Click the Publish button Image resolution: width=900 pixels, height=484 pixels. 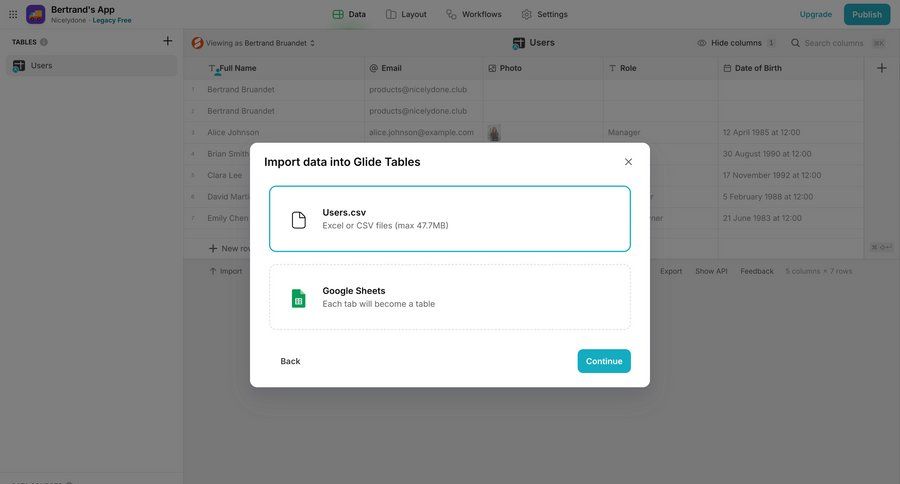866,14
